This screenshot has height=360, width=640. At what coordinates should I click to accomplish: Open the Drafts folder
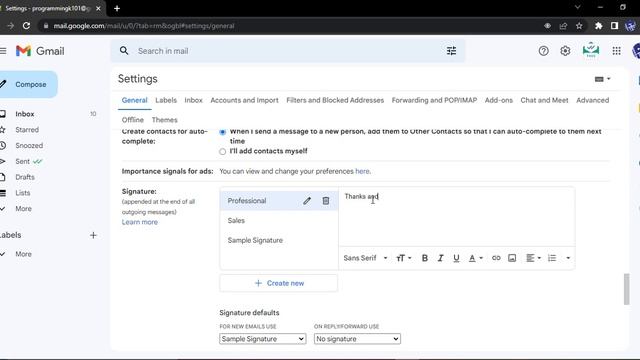(x=25, y=177)
